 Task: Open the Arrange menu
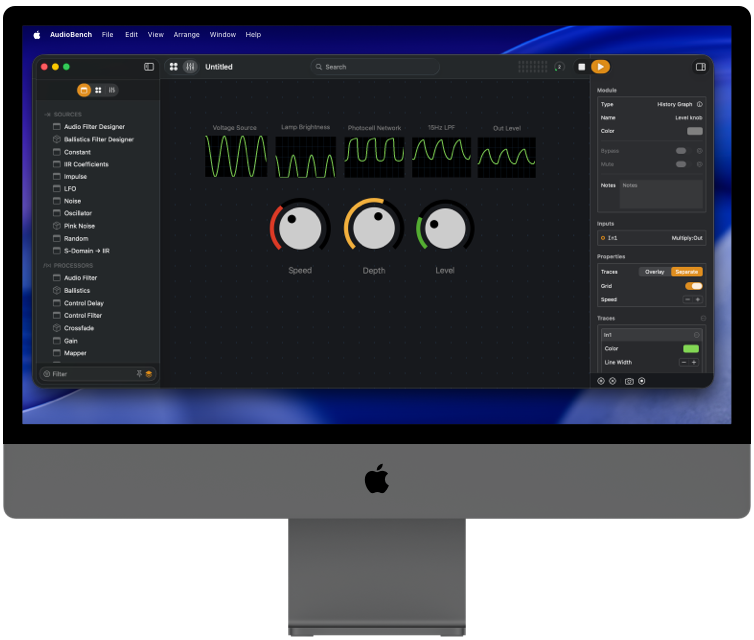(186, 35)
